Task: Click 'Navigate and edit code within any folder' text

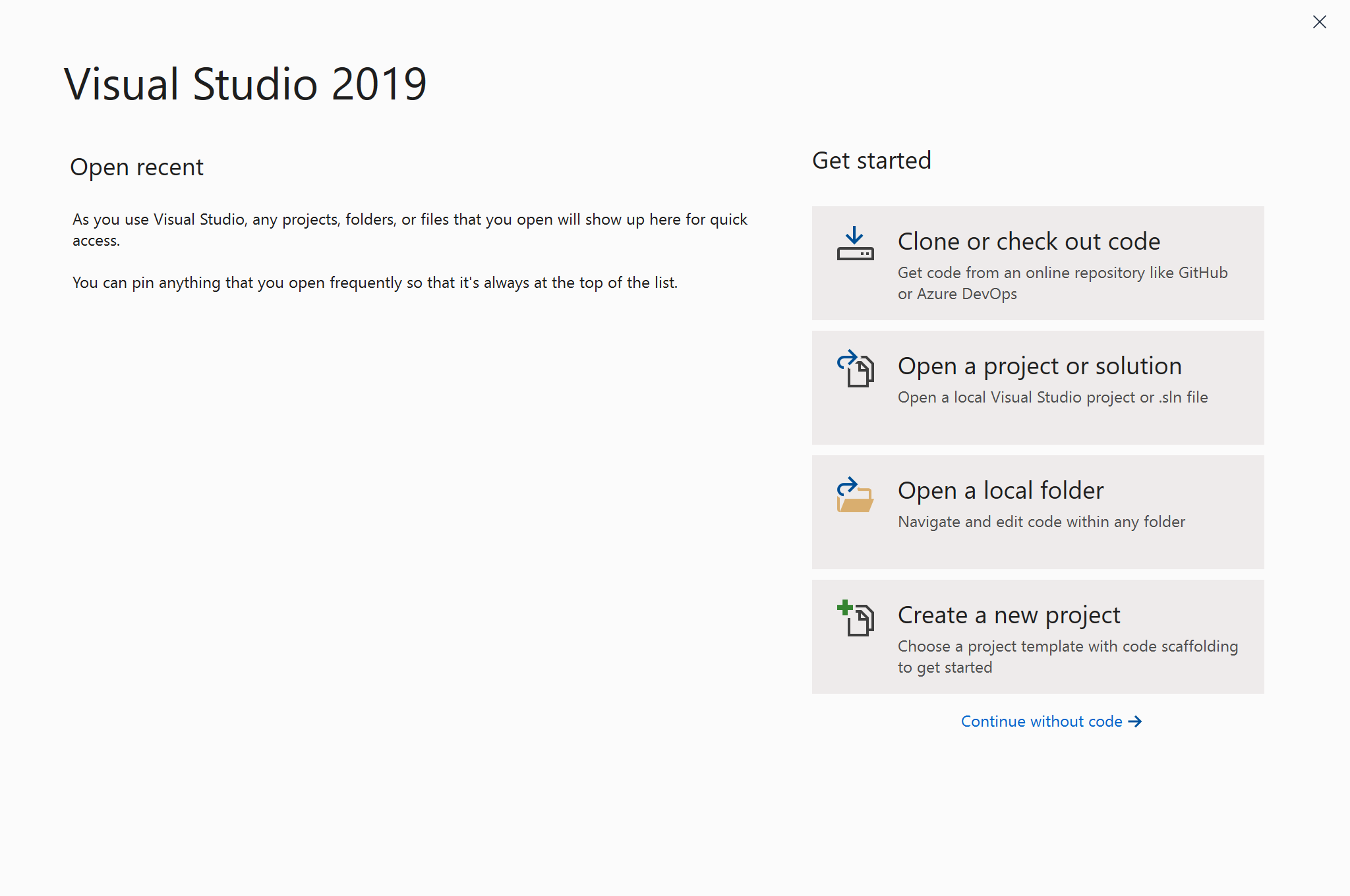Action: 1041,522
